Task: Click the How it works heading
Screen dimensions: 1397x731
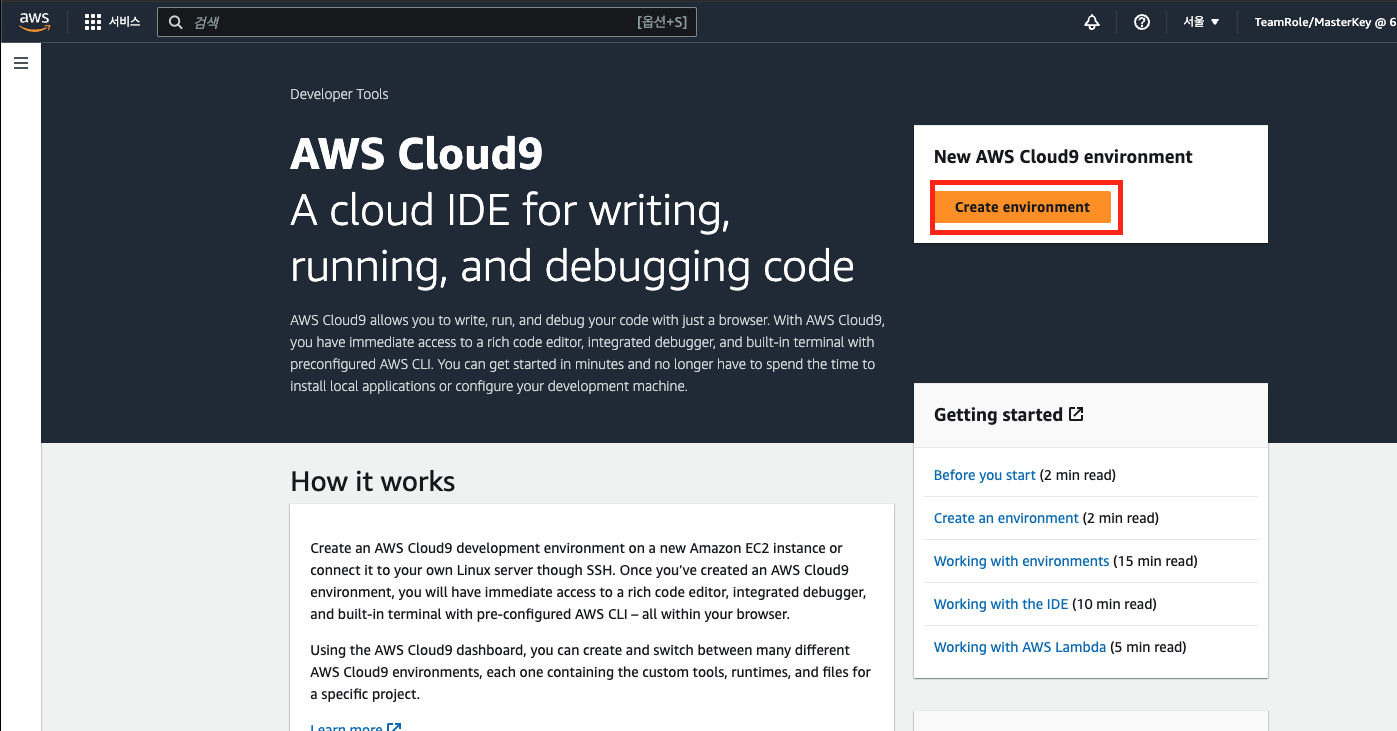Action: pyautogui.click(x=372, y=482)
